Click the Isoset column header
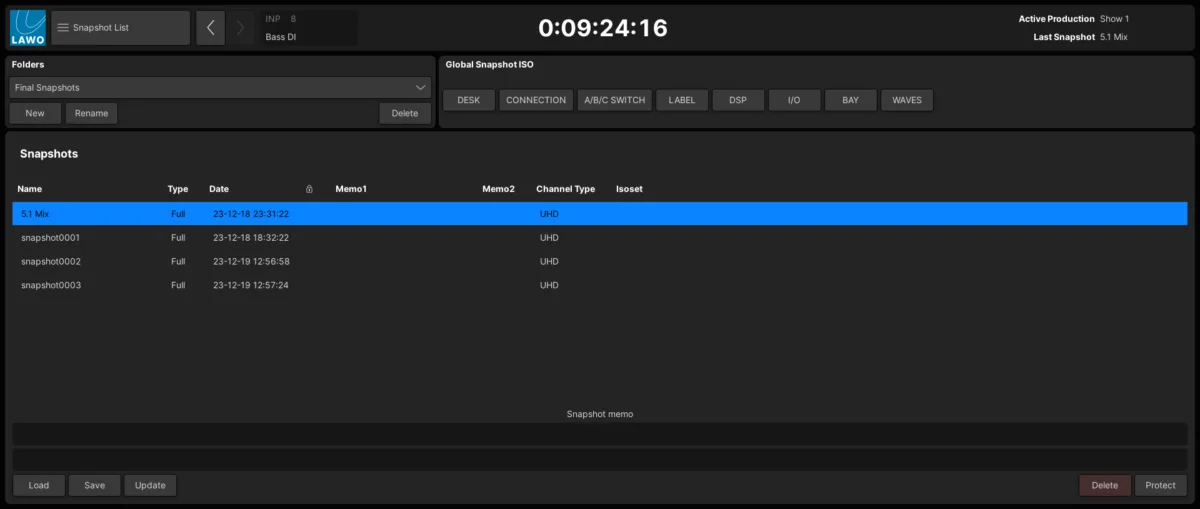 (629, 189)
